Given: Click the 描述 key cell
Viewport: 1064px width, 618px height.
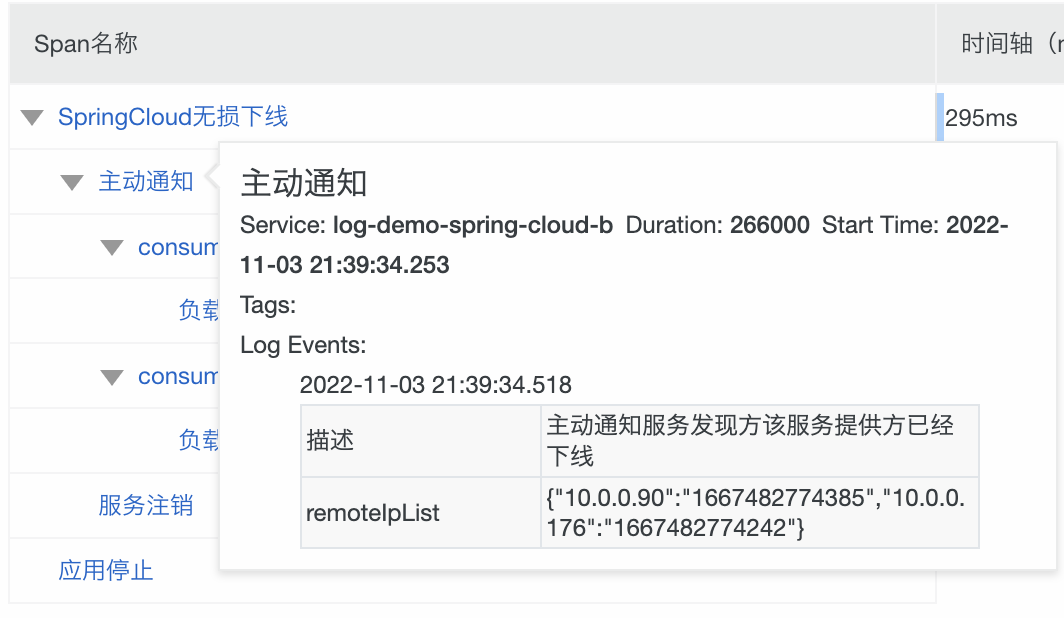Looking at the screenshot, I should [421, 441].
